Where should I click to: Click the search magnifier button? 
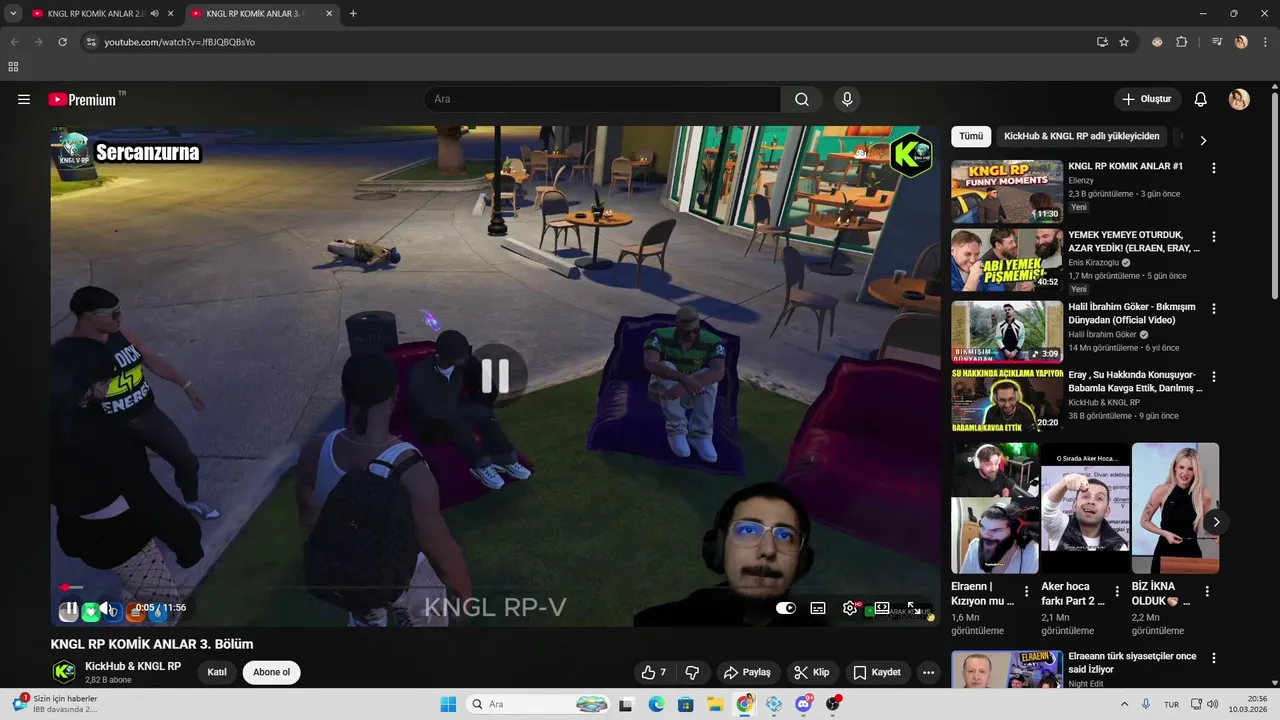(802, 99)
